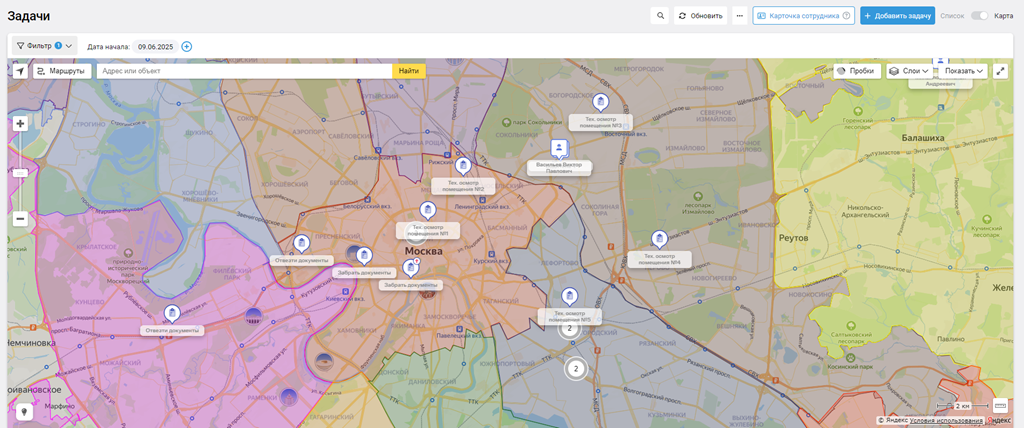The height and width of the screenshot is (428, 1024).
Task: Select task pin Тех. осмотр помещения №4
Action: pyautogui.click(x=659, y=240)
